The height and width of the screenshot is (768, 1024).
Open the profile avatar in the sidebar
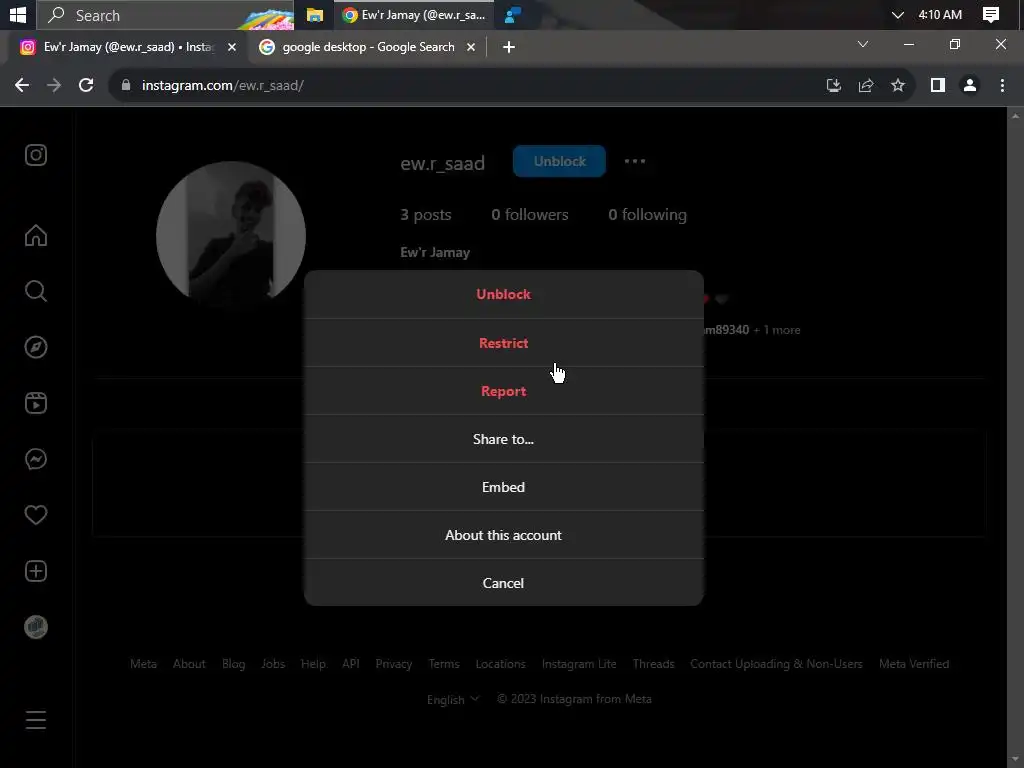point(36,627)
